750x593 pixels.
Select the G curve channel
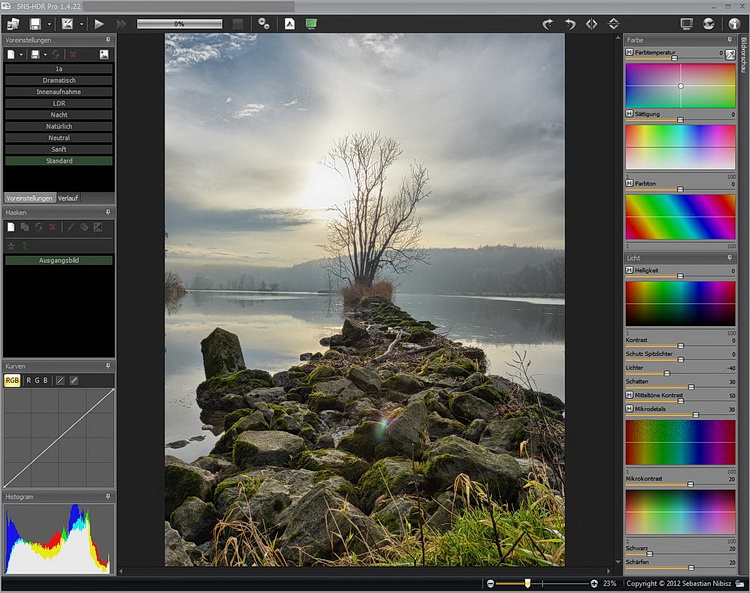pyautogui.click(x=37, y=381)
